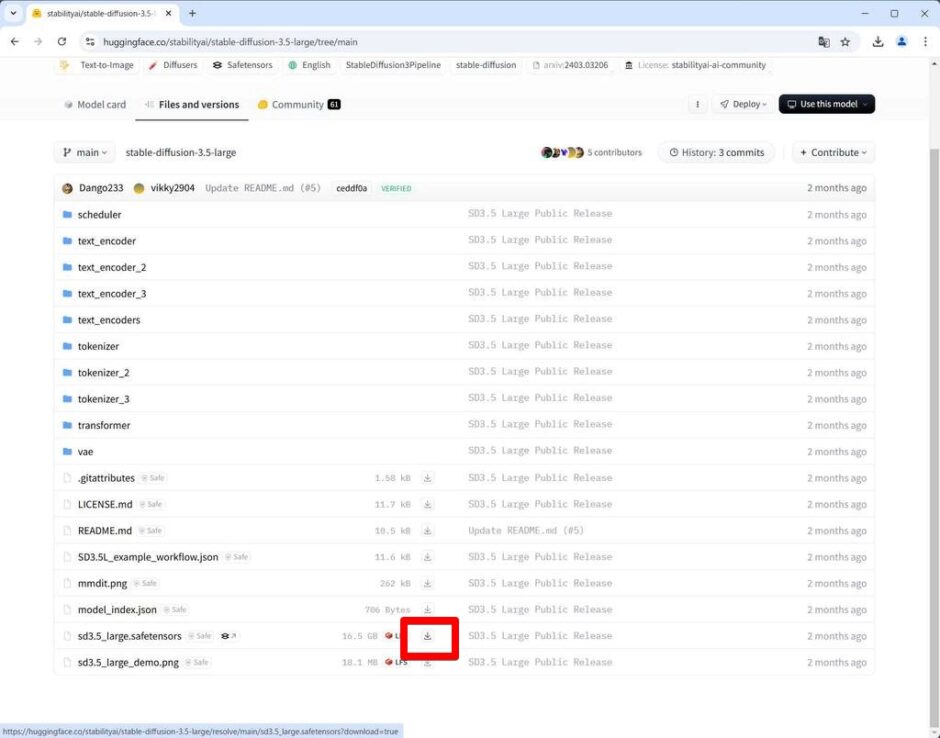Expand the Contribute dropdown
The height and width of the screenshot is (738, 940).
833,153
